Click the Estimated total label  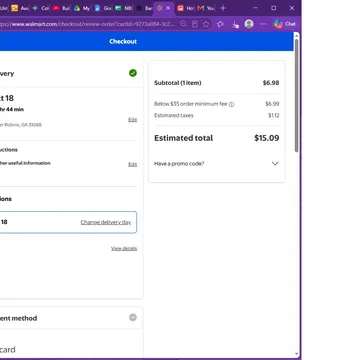click(x=184, y=138)
